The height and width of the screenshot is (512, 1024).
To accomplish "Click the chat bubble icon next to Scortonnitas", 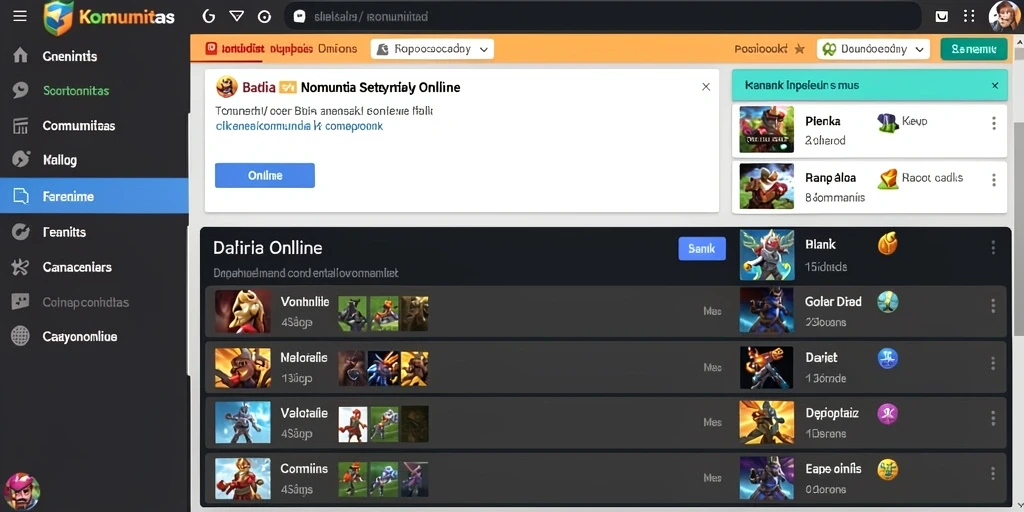I will coord(20,91).
